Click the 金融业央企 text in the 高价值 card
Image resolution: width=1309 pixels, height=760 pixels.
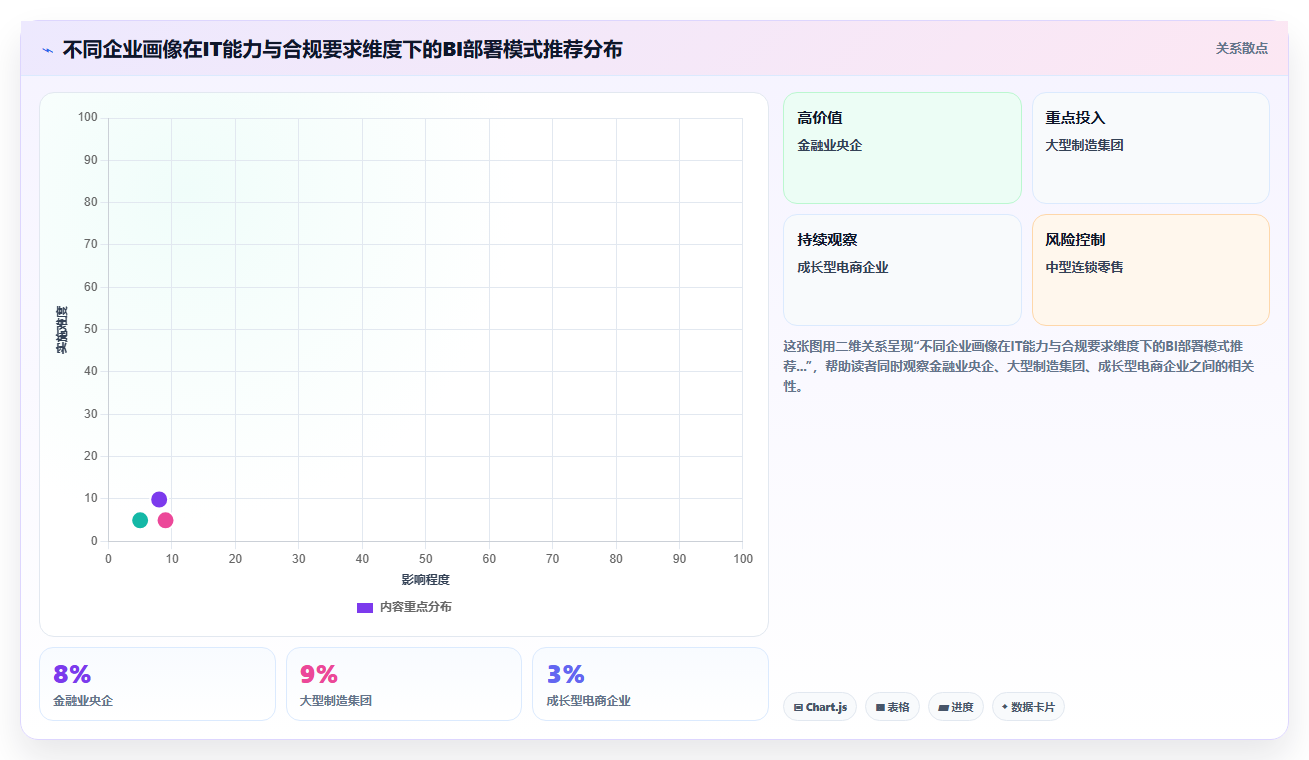[x=830, y=145]
